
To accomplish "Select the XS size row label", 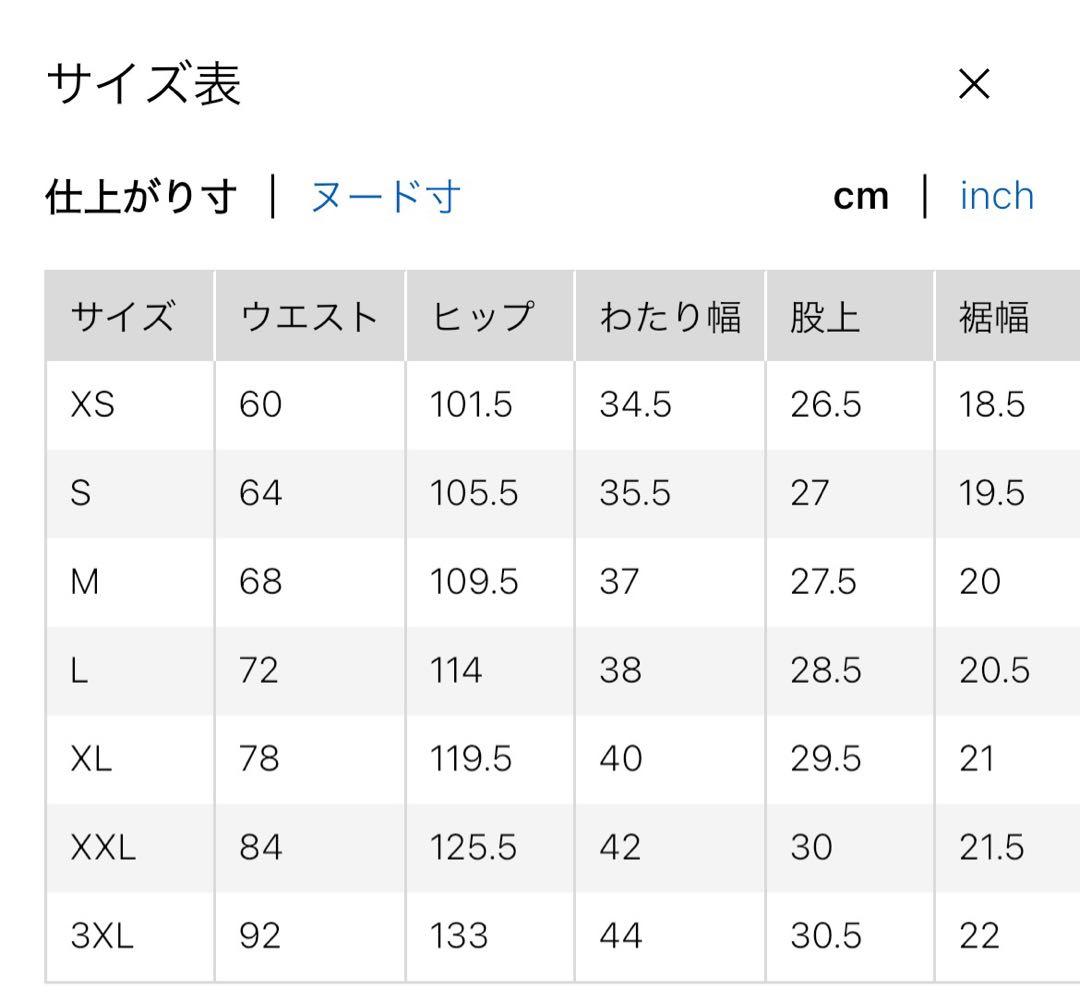I will 92,405.
